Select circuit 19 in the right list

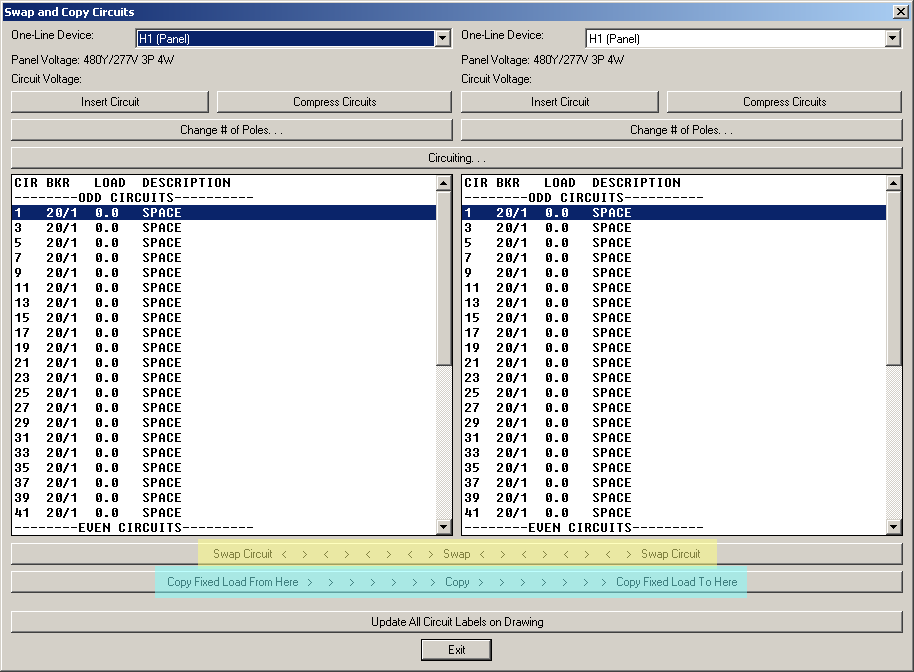point(674,348)
